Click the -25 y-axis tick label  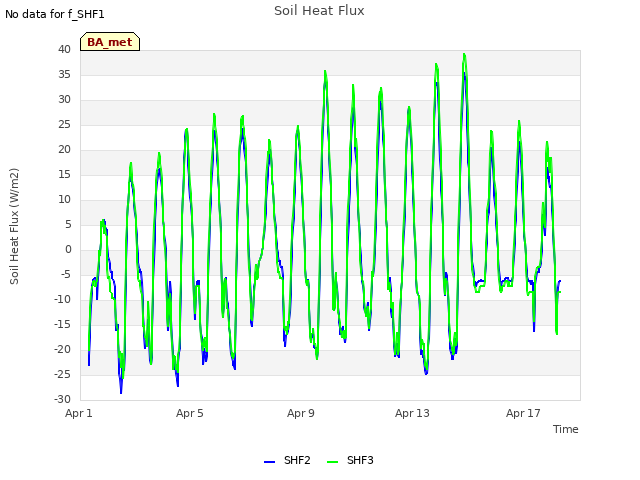pyautogui.click(x=63, y=374)
